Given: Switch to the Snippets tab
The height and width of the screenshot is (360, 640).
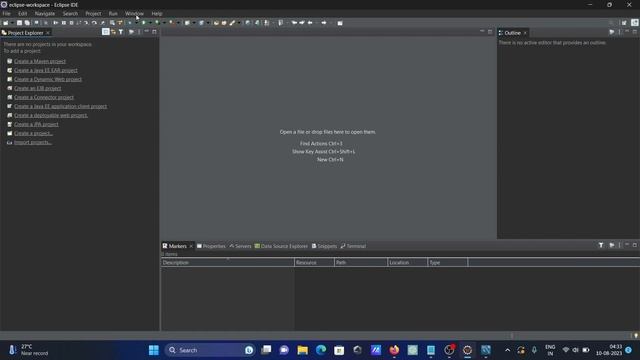Looking at the screenshot, I should [x=324, y=246].
